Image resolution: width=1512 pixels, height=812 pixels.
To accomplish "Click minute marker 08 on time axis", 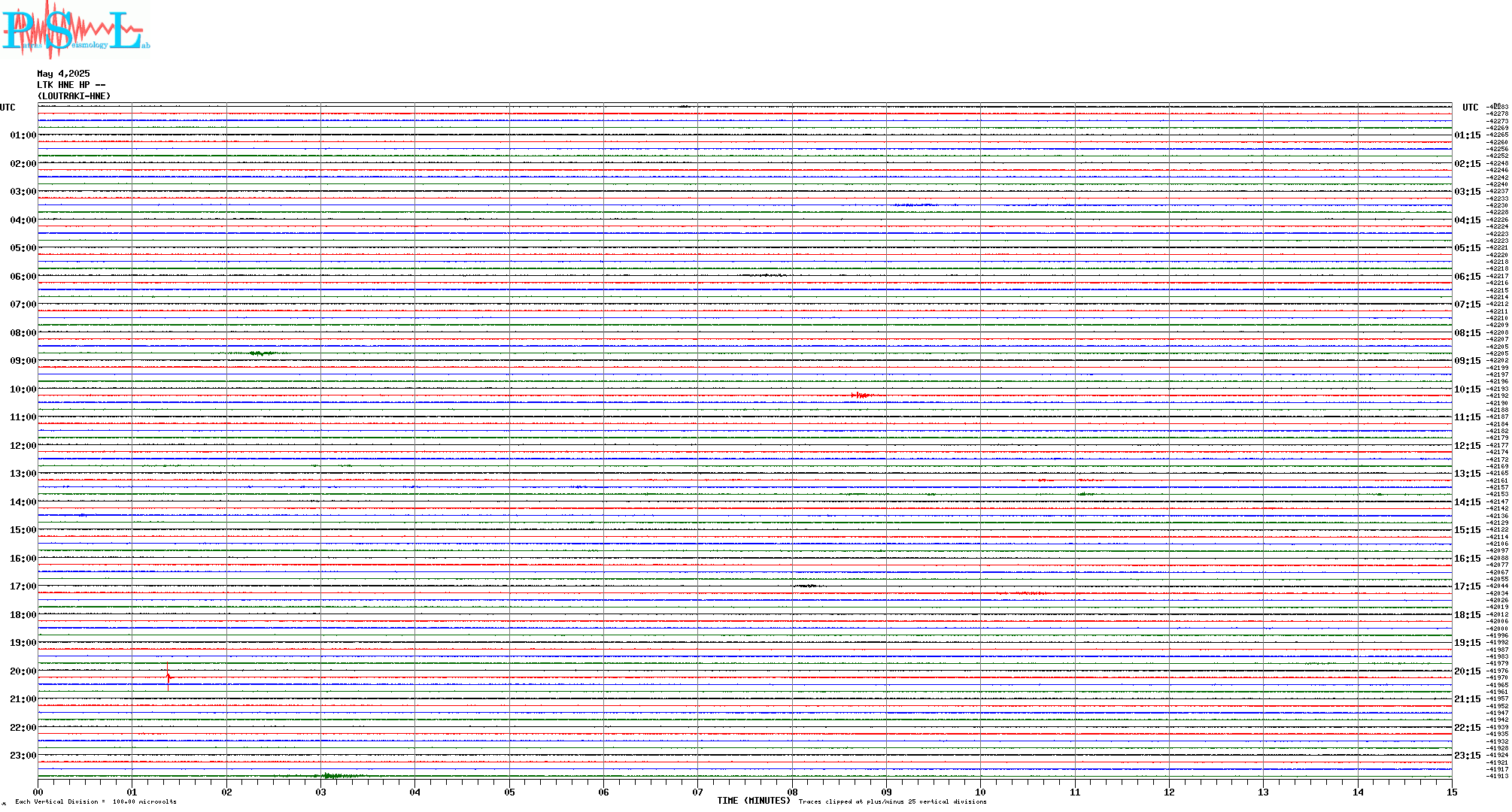I will tap(792, 792).
